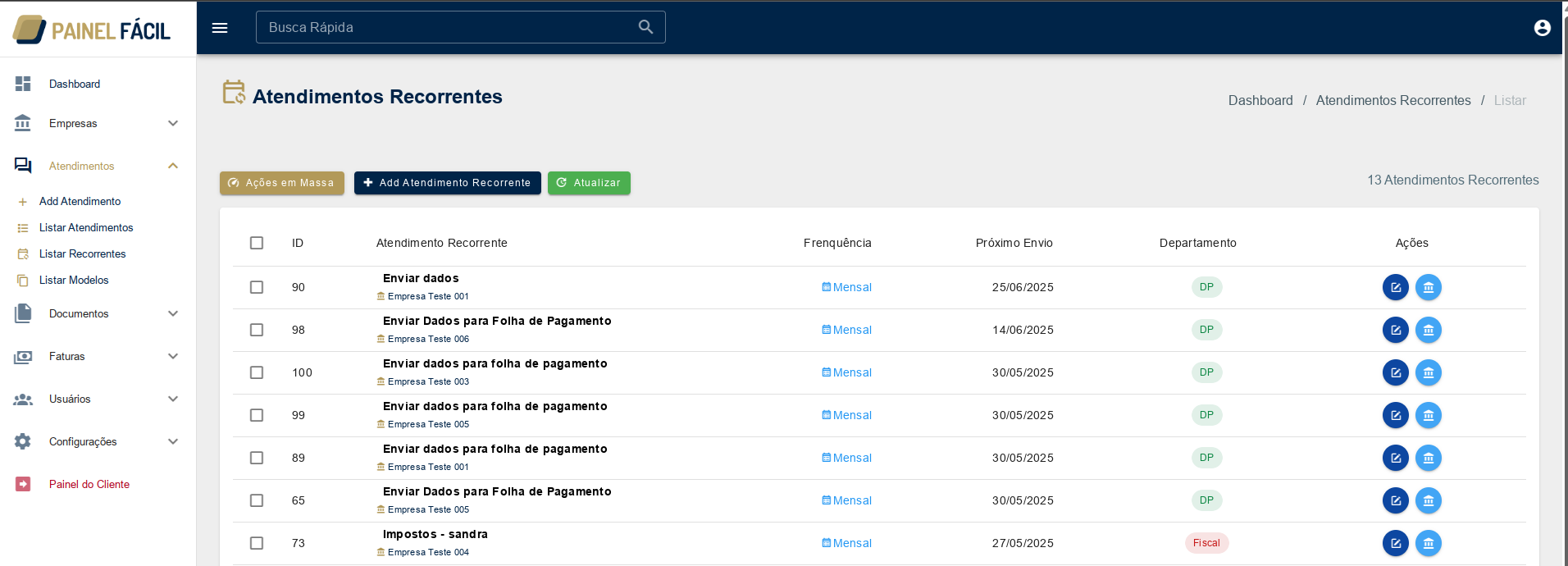The image size is (1568, 566).
Task: Check the checkbox for ID 89
Action: [257, 458]
